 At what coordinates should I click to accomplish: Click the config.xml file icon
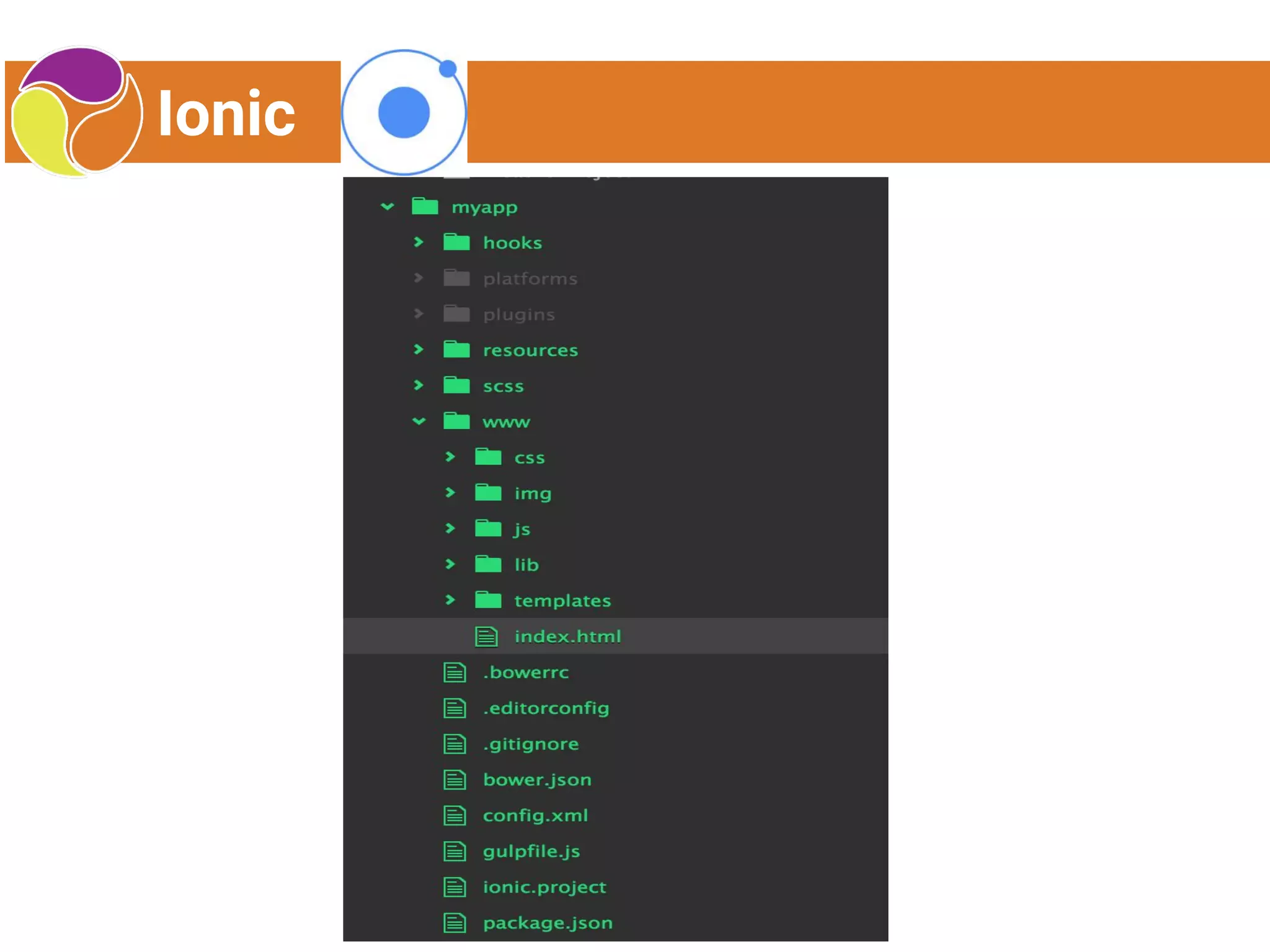pyautogui.click(x=455, y=816)
